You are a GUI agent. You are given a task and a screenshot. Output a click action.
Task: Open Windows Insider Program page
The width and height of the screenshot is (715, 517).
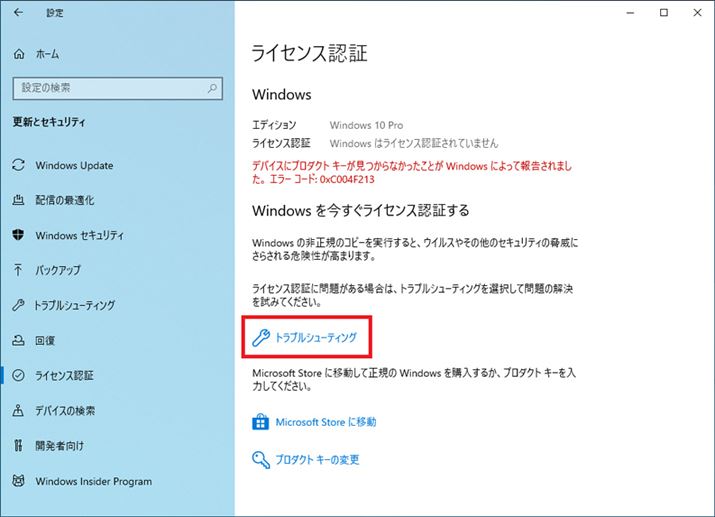pos(94,481)
